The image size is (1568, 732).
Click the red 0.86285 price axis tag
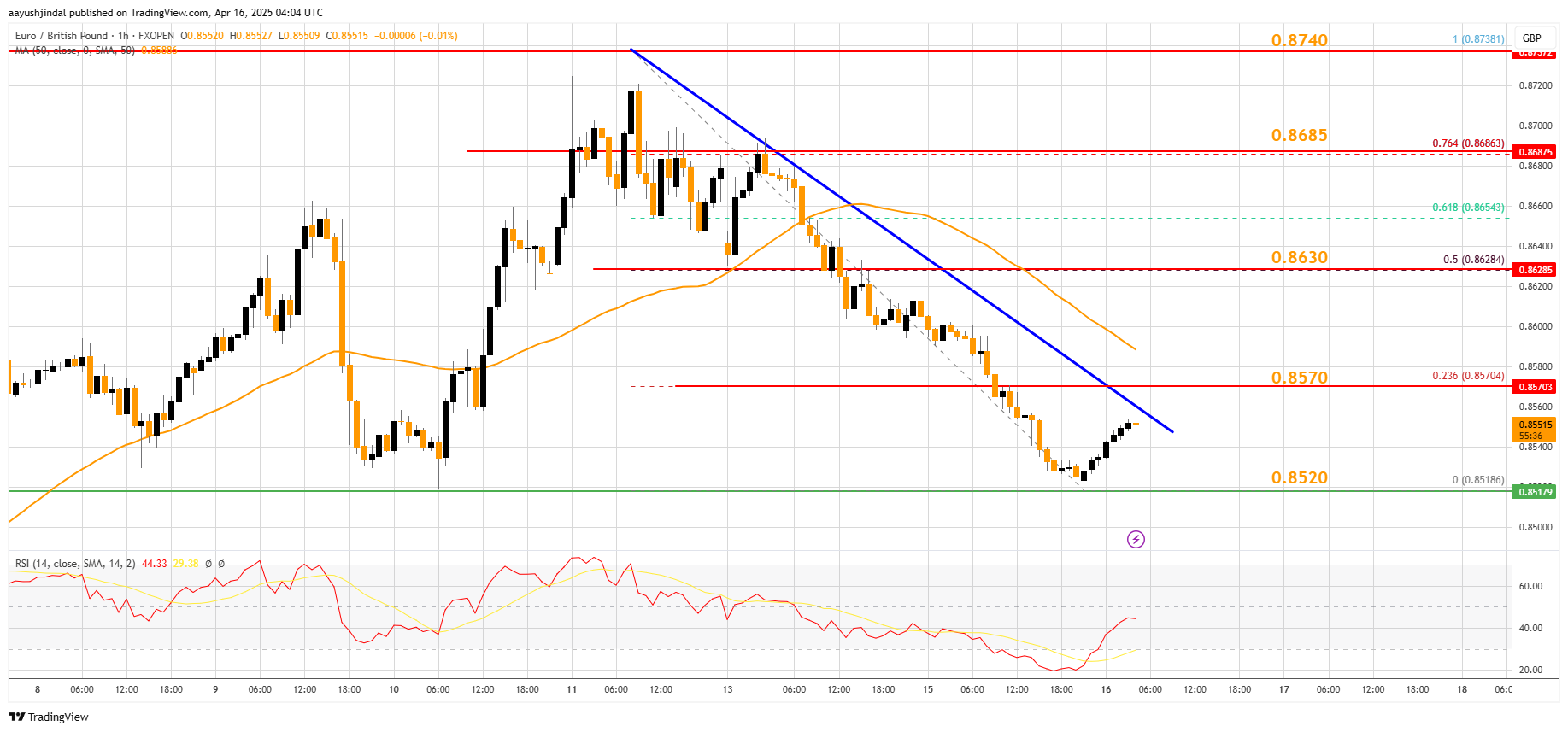tap(1535, 270)
